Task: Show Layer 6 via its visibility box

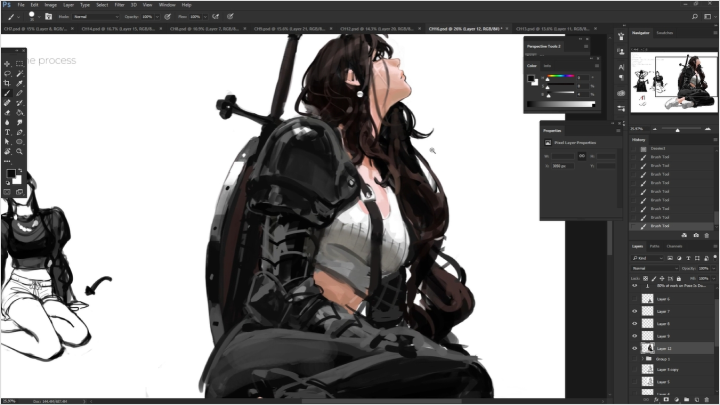Action: (635, 299)
